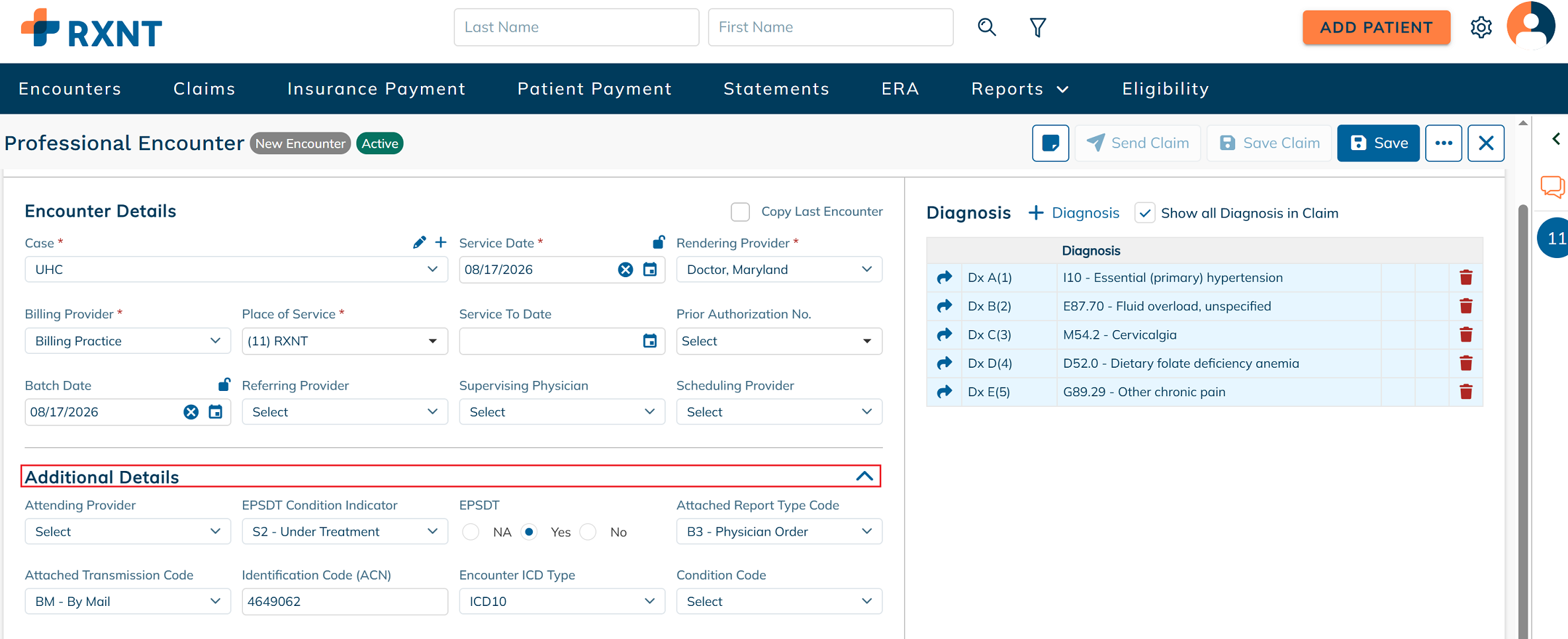The width and height of the screenshot is (1568, 639).
Task: Open the Reports menu
Action: coord(1019,89)
